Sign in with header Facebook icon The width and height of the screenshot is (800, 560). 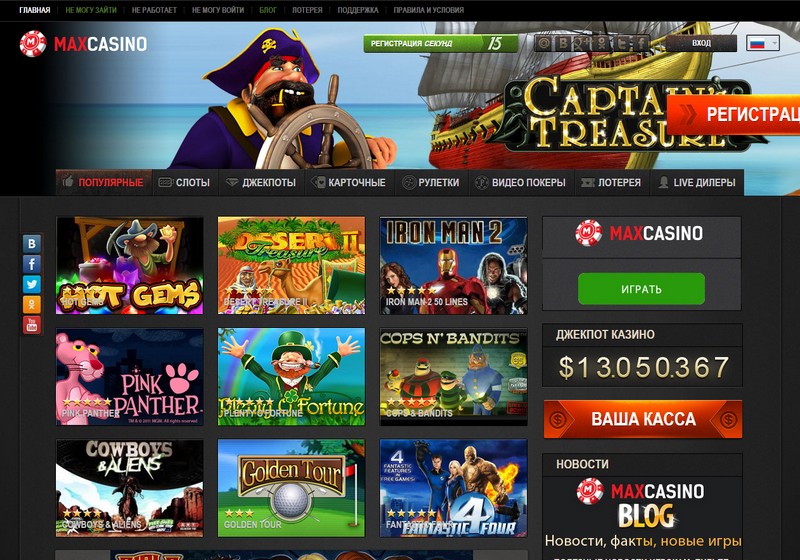coord(640,43)
